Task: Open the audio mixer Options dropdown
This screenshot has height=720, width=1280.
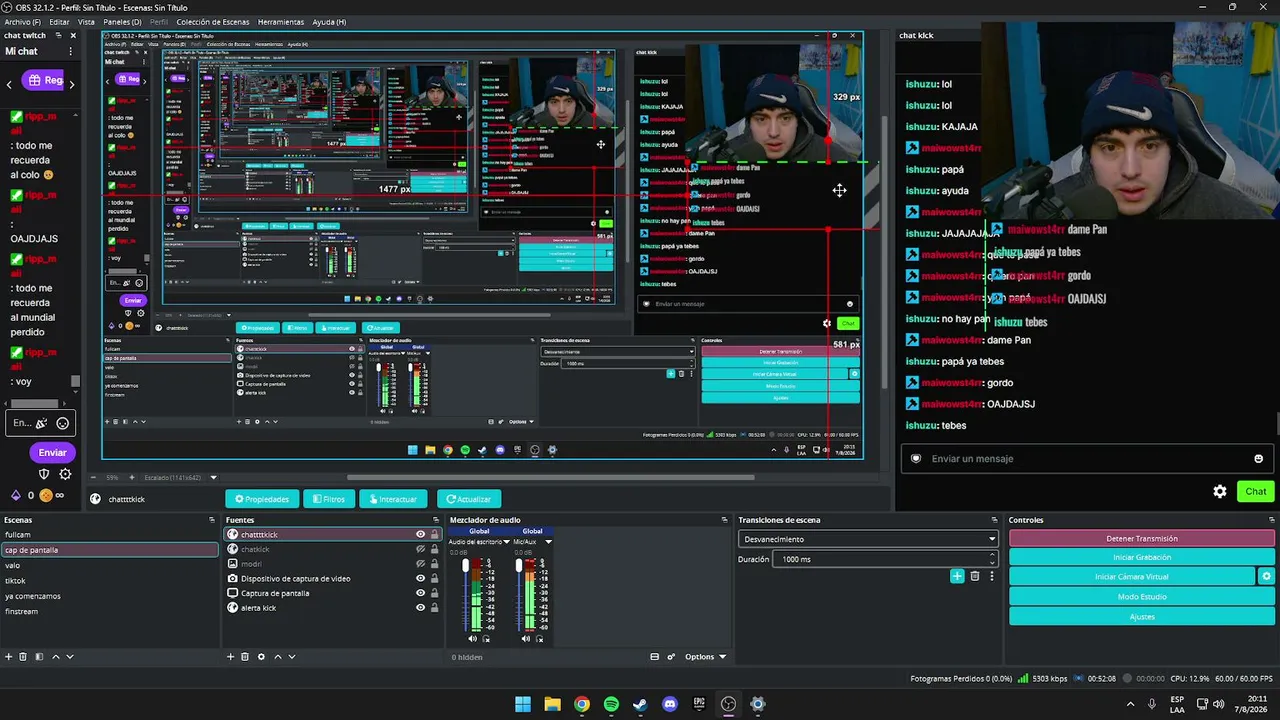Action: tap(705, 657)
